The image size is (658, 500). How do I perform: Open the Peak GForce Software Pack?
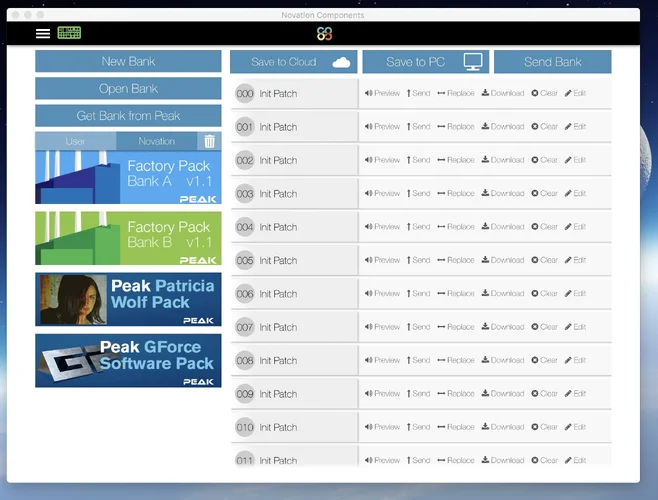[128, 361]
